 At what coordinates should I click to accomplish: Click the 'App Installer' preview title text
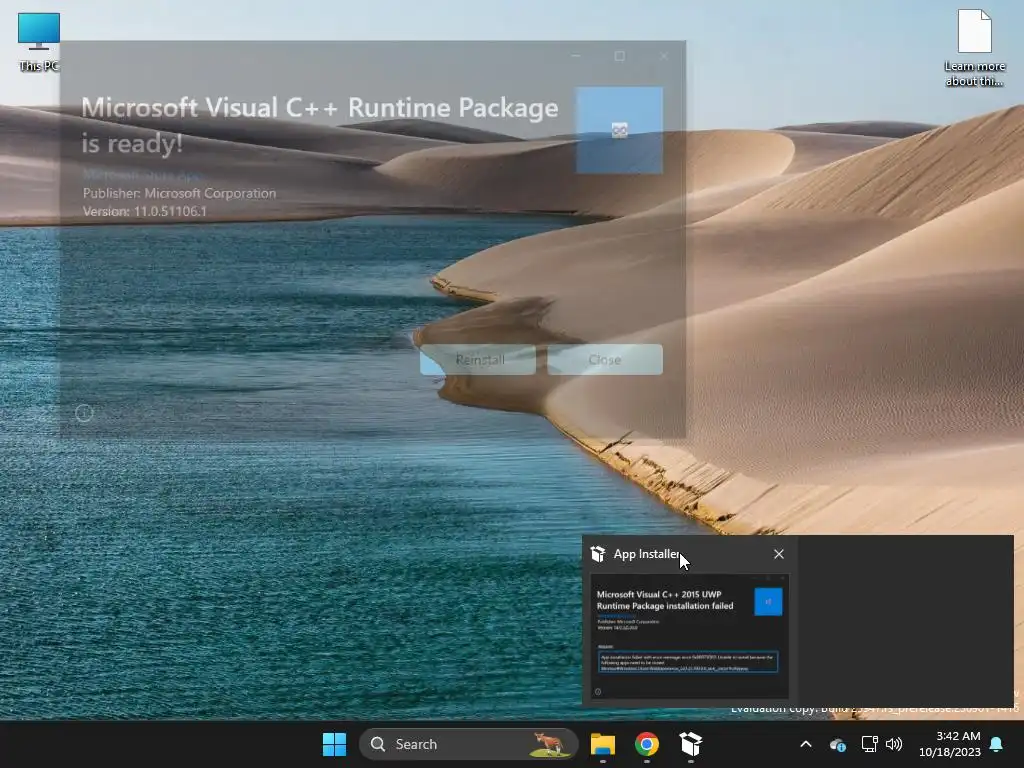tap(647, 554)
